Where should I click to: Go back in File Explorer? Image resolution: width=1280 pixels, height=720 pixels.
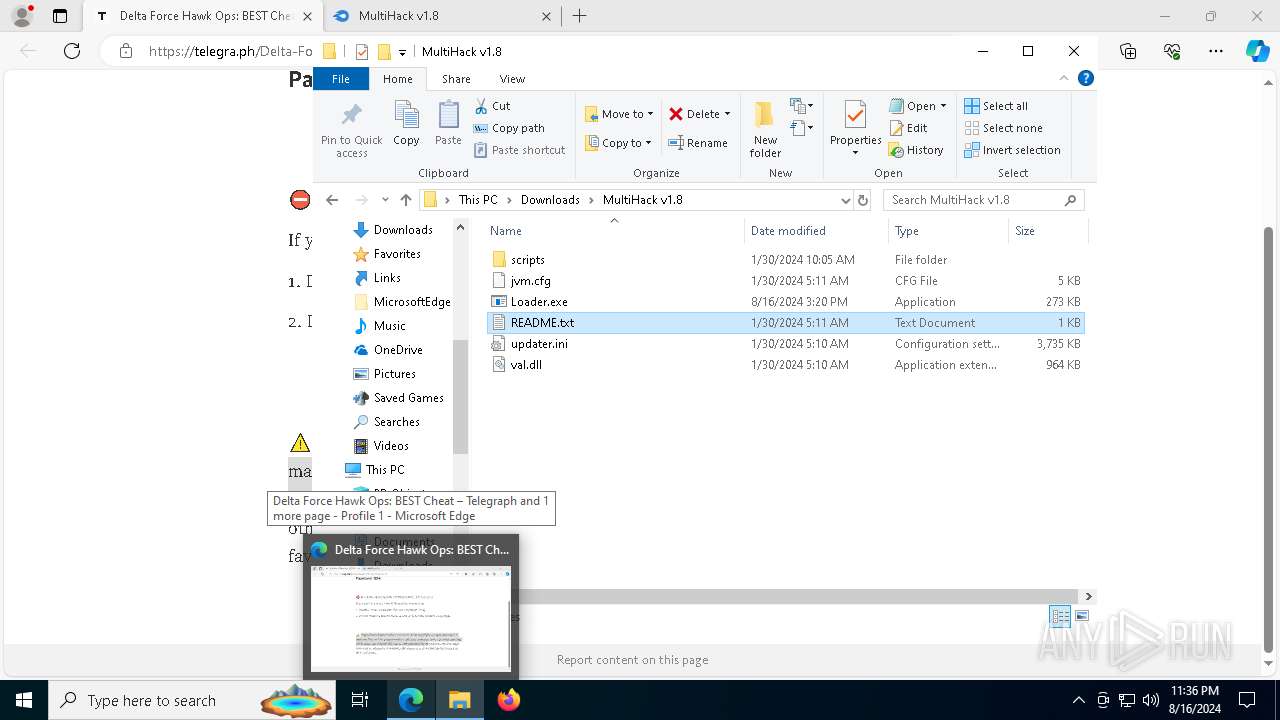coord(332,200)
